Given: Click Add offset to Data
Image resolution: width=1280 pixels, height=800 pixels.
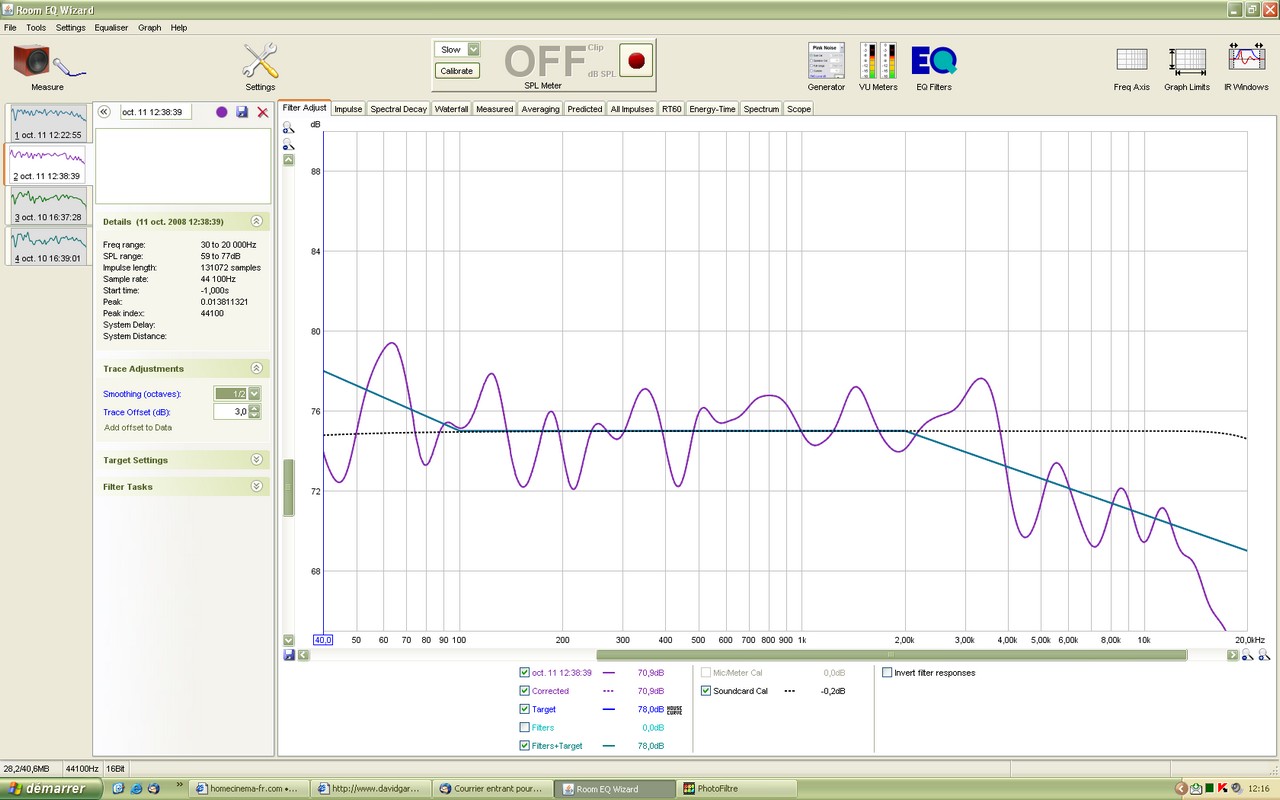Looking at the screenshot, I should tap(138, 428).
